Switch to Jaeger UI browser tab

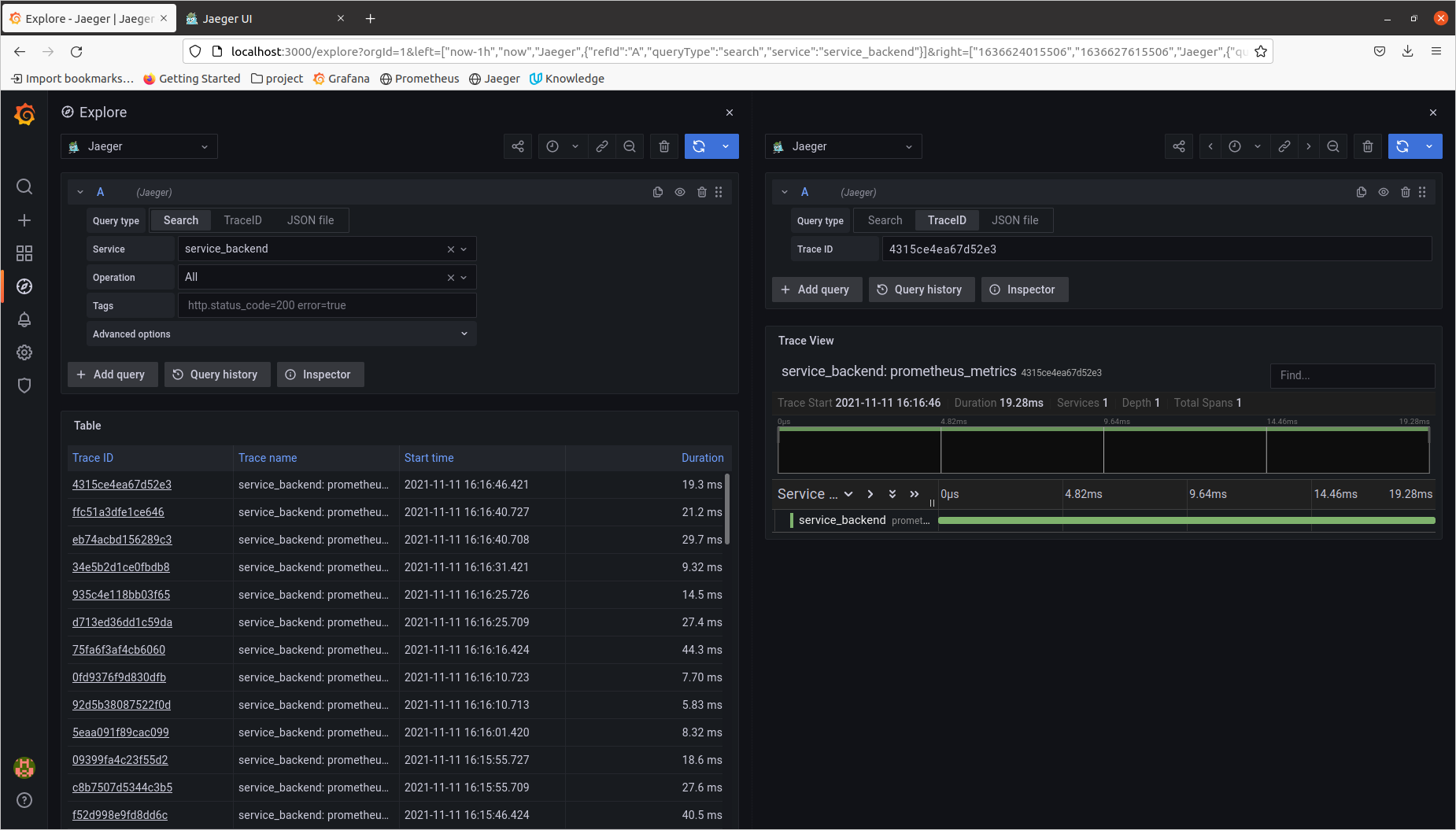pyautogui.click(x=267, y=18)
